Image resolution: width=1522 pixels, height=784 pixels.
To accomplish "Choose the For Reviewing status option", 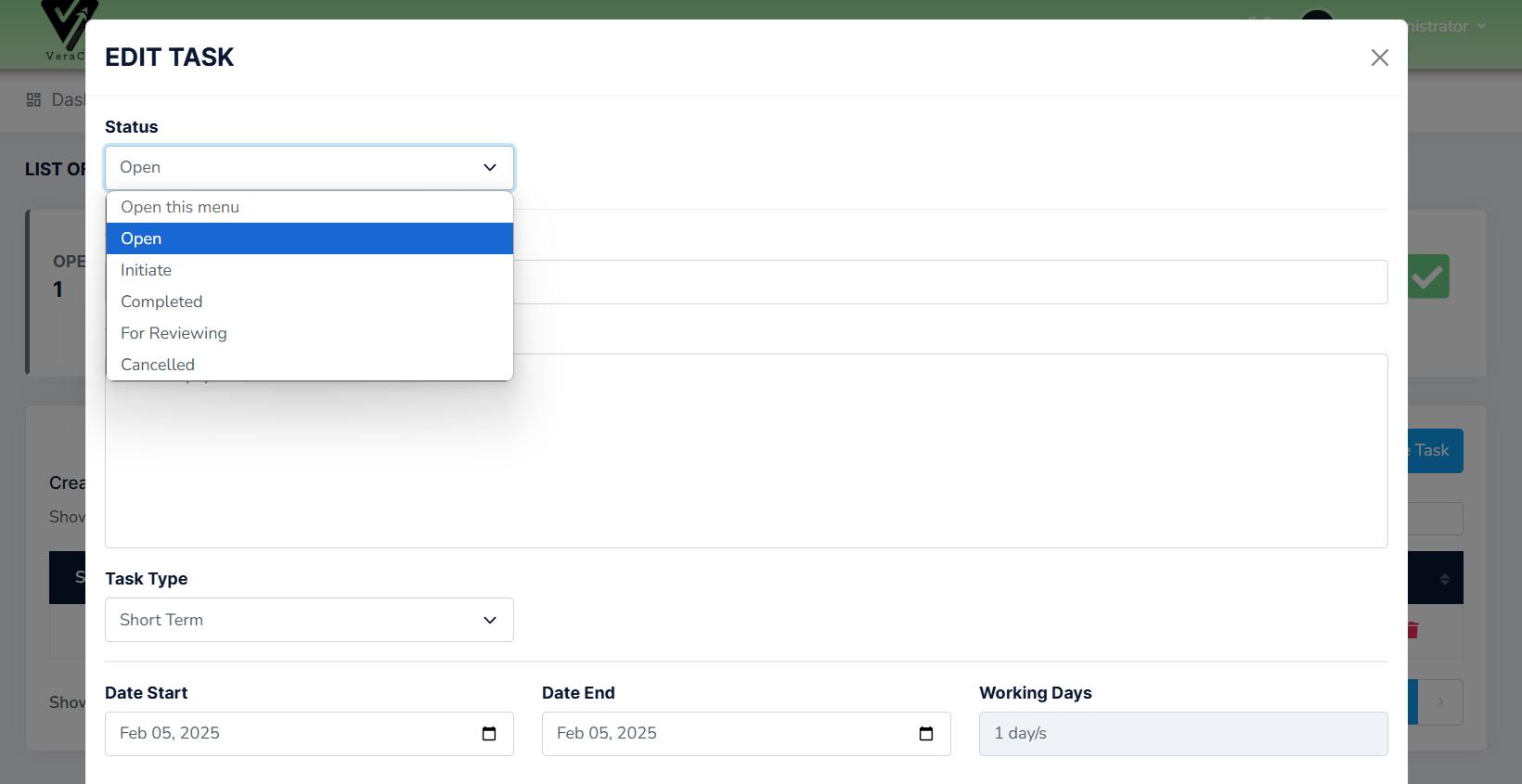I will (174, 333).
